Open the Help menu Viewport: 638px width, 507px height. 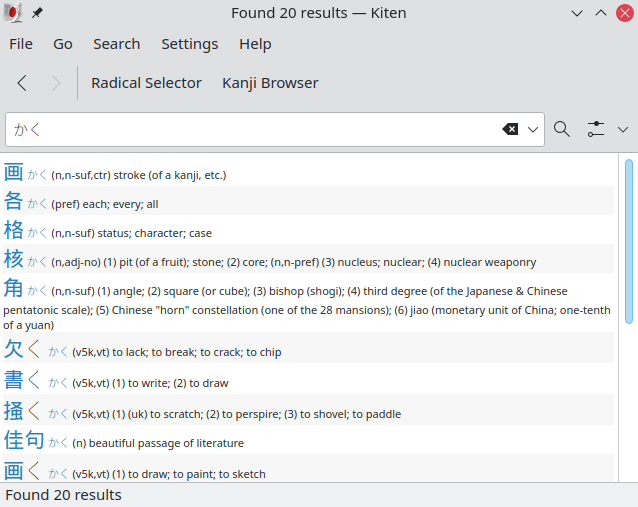click(x=255, y=44)
